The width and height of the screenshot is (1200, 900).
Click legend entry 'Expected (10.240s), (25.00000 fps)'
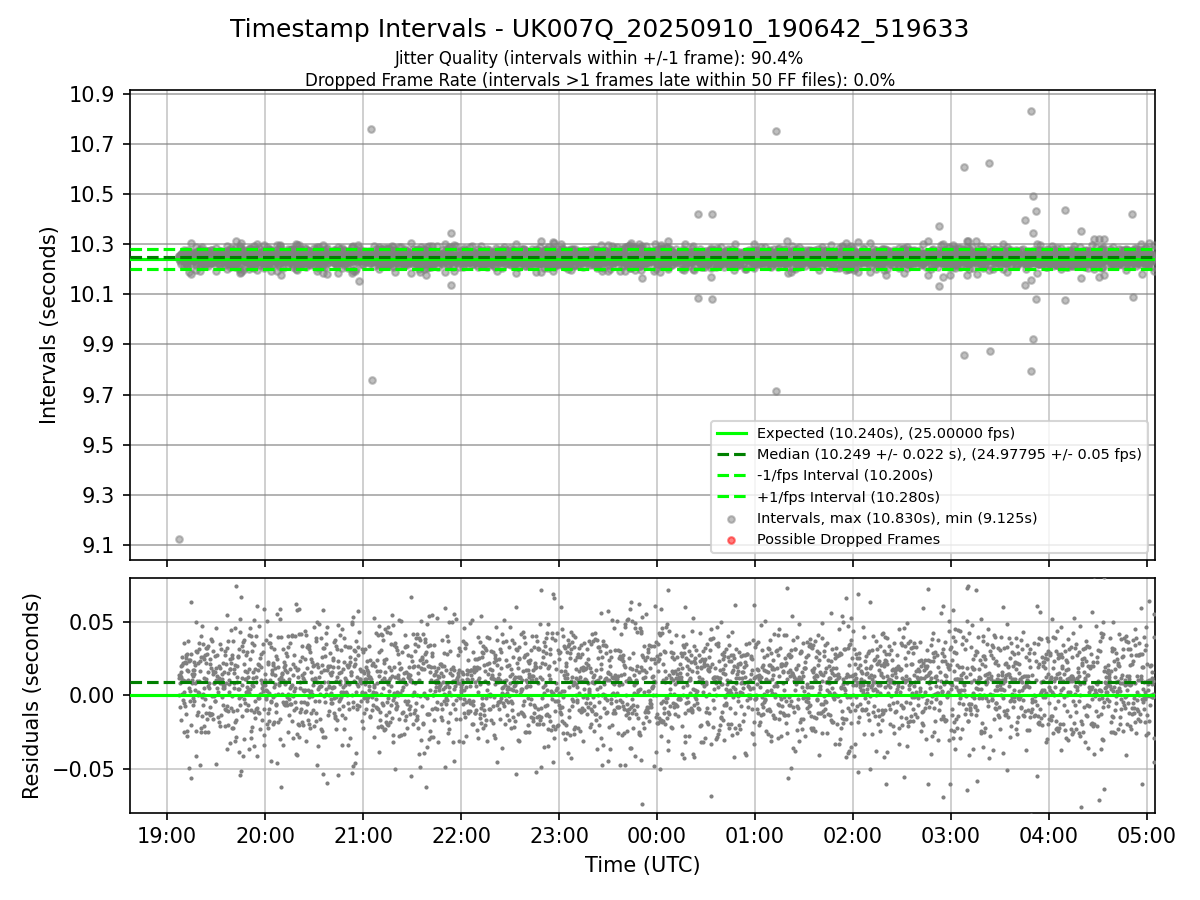[886, 433]
